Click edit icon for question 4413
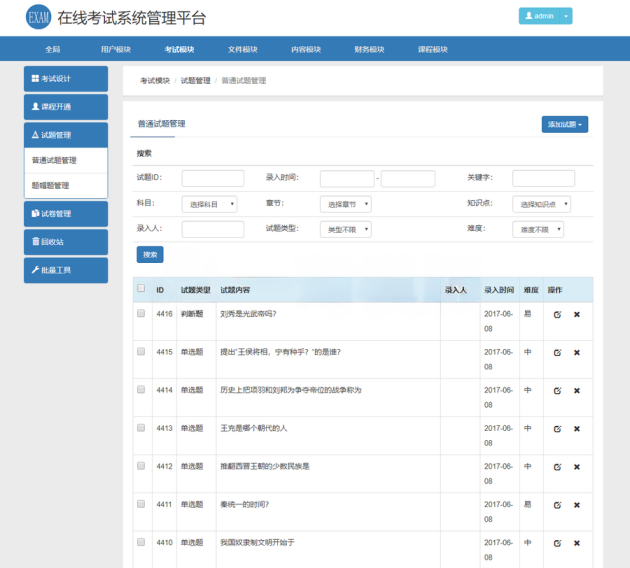Viewport: 630px width, 568px height. click(557, 428)
